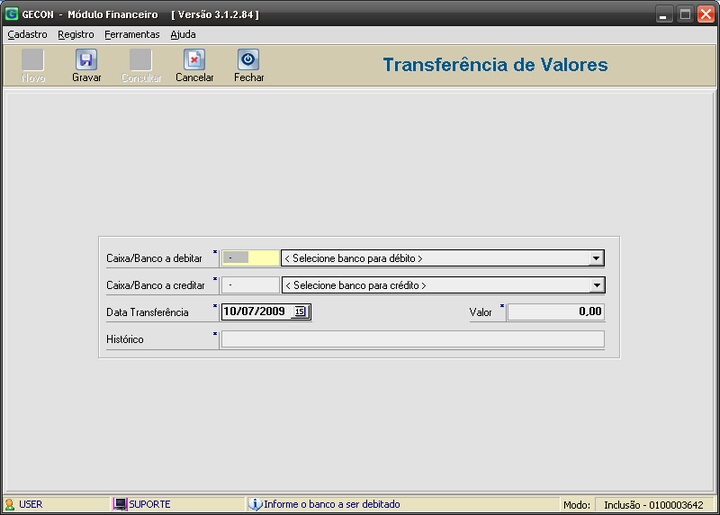Image resolution: width=720 pixels, height=515 pixels.
Task: Focus the yellow debit bank code field
Action: [250, 258]
